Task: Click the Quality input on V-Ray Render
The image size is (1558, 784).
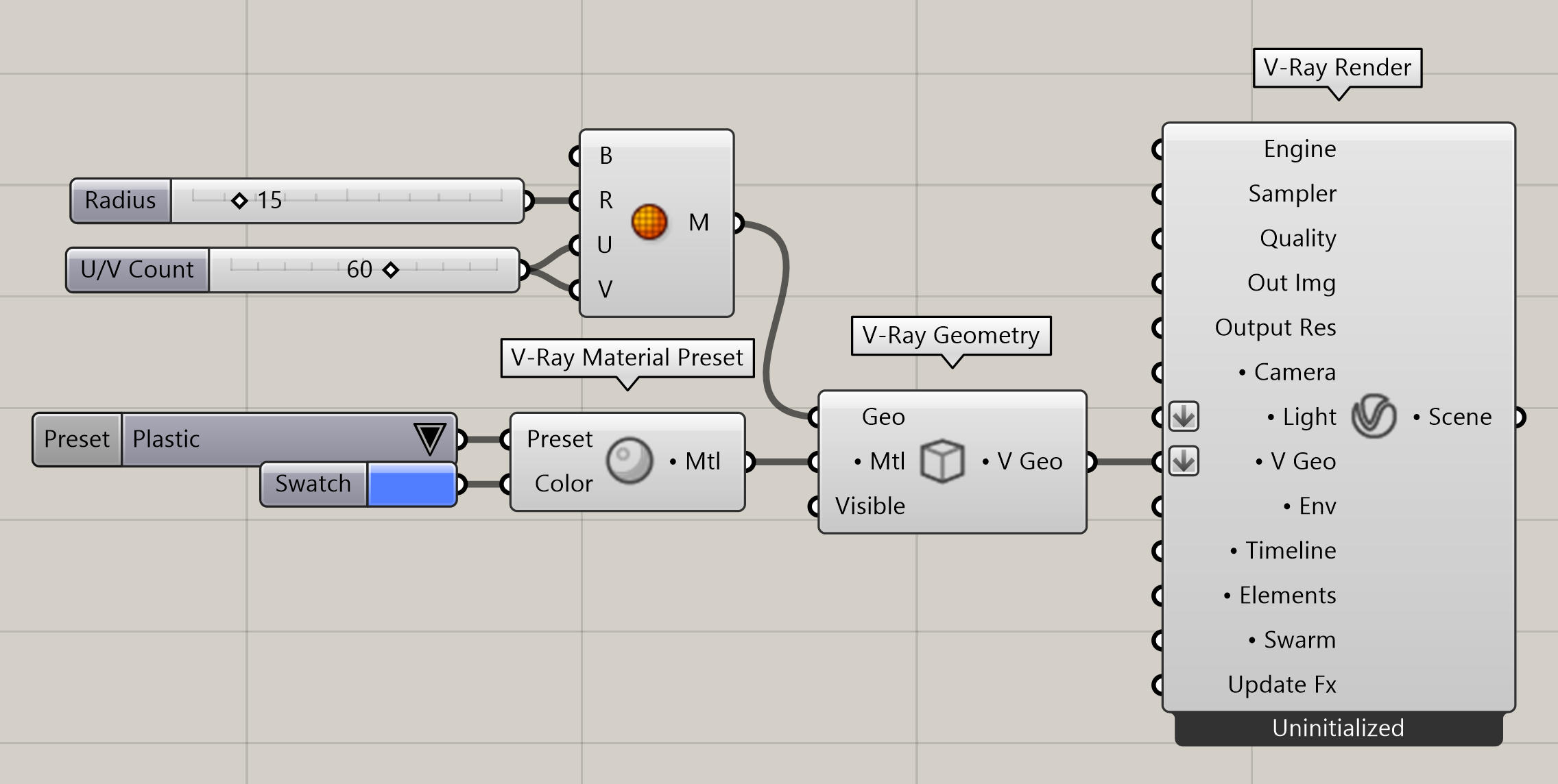Action: pyautogui.click(x=1297, y=238)
